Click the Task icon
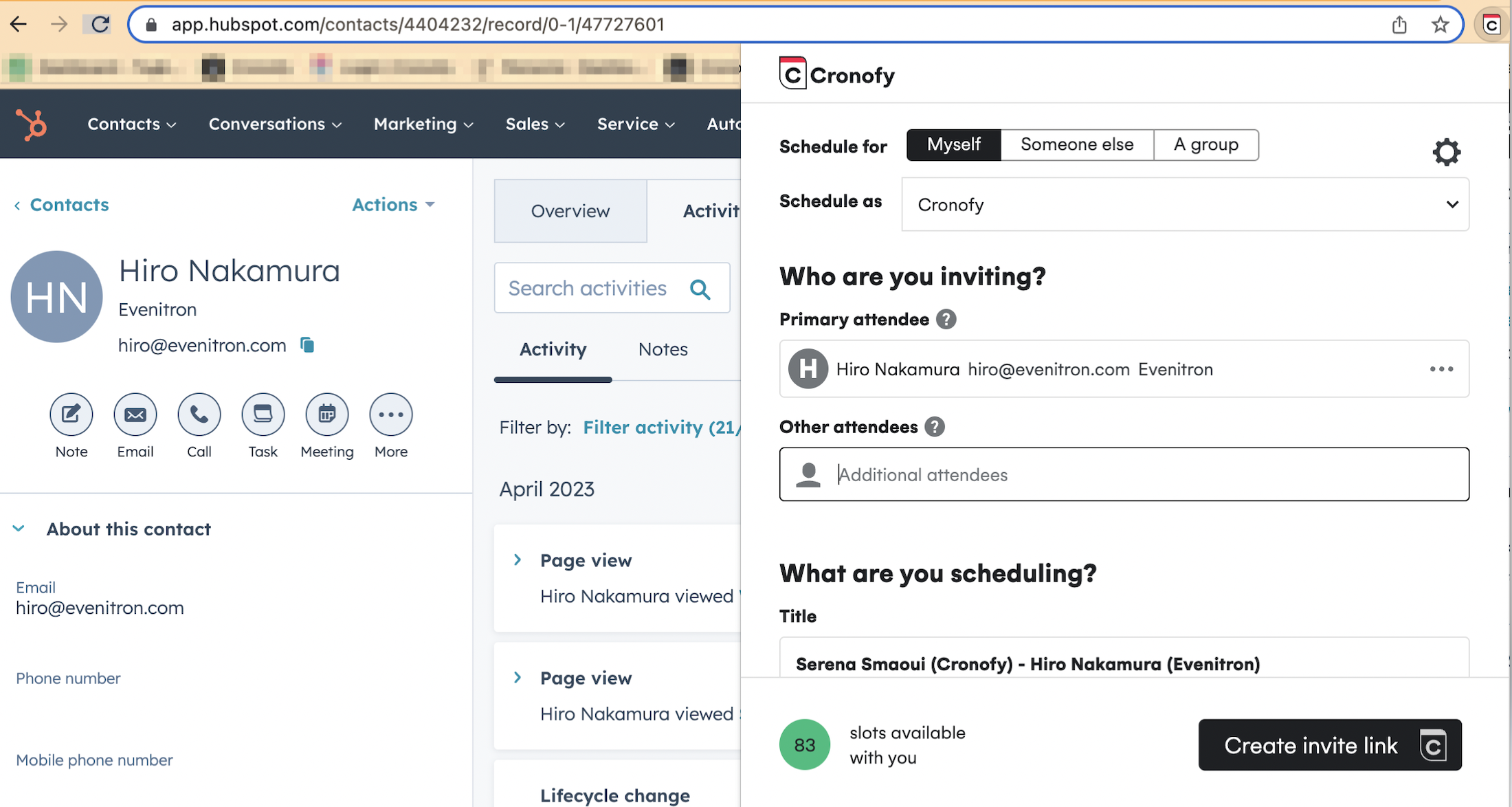1512x807 pixels. 263,414
